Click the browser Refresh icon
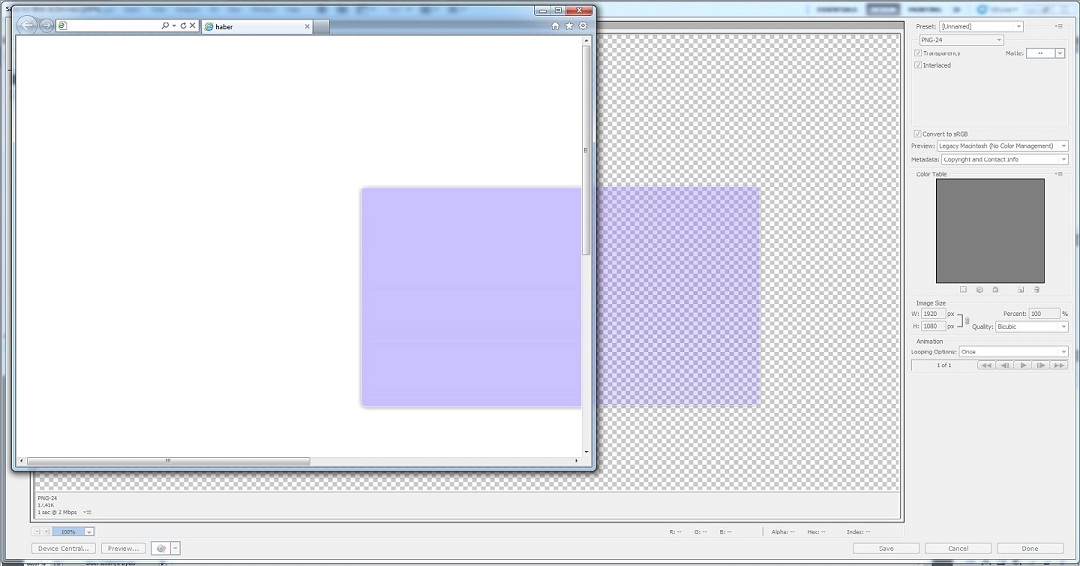 183,26
